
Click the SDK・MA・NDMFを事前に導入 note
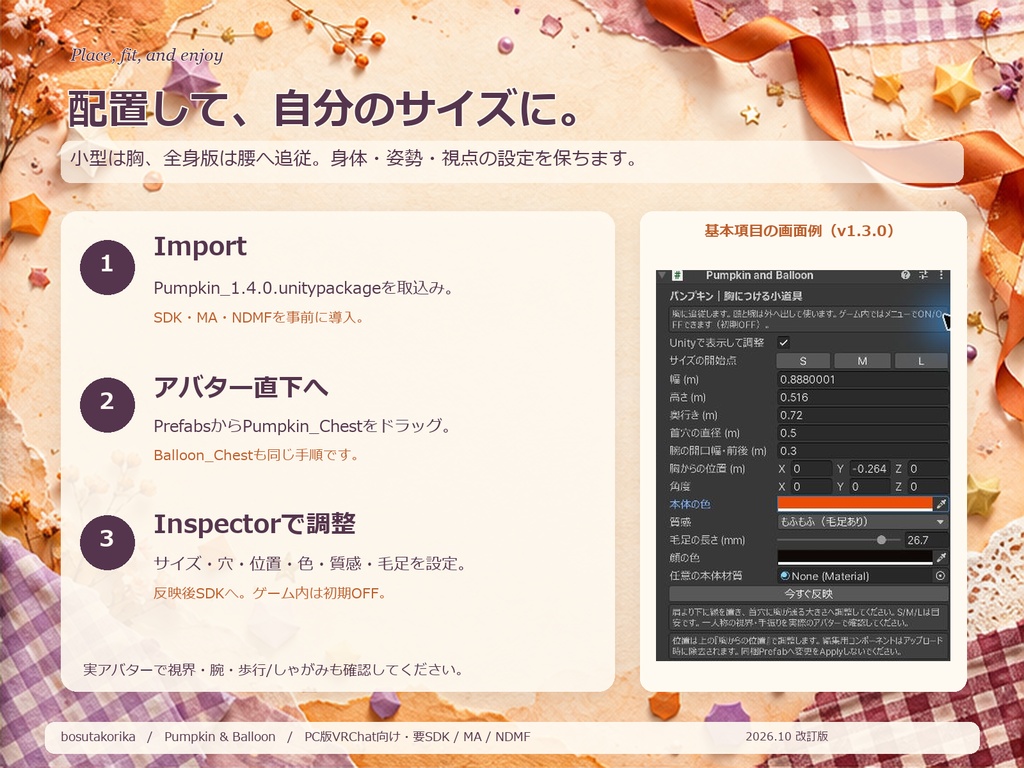tap(259, 317)
